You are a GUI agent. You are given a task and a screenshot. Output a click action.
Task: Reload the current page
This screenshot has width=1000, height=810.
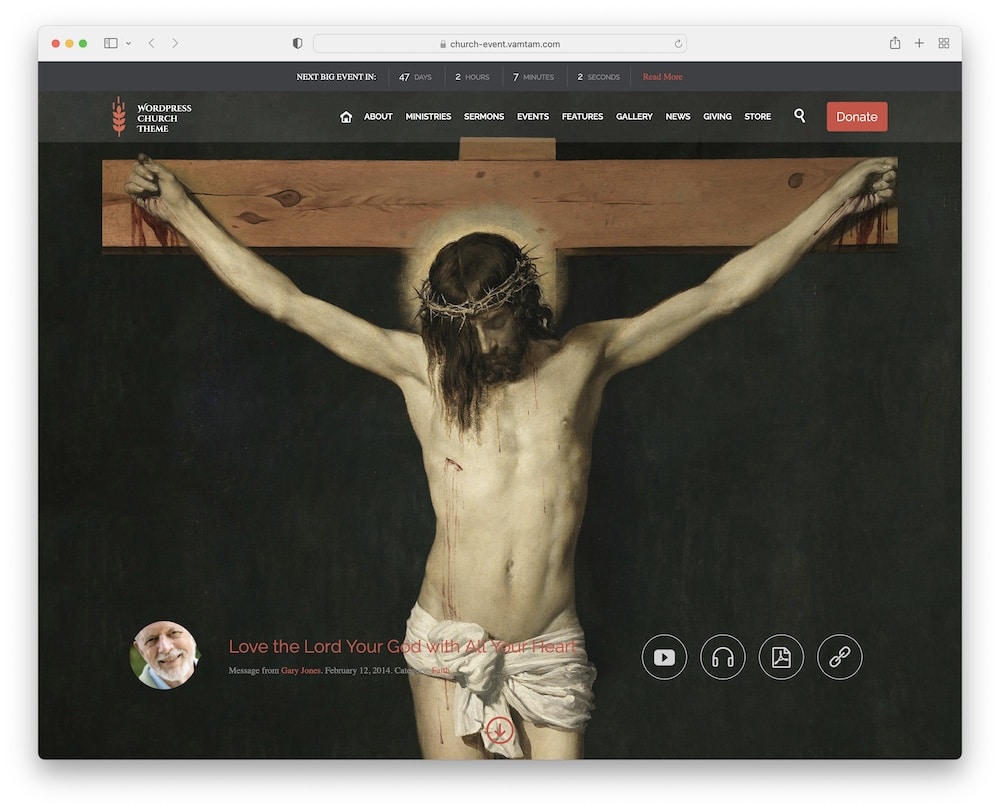coord(678,43)
